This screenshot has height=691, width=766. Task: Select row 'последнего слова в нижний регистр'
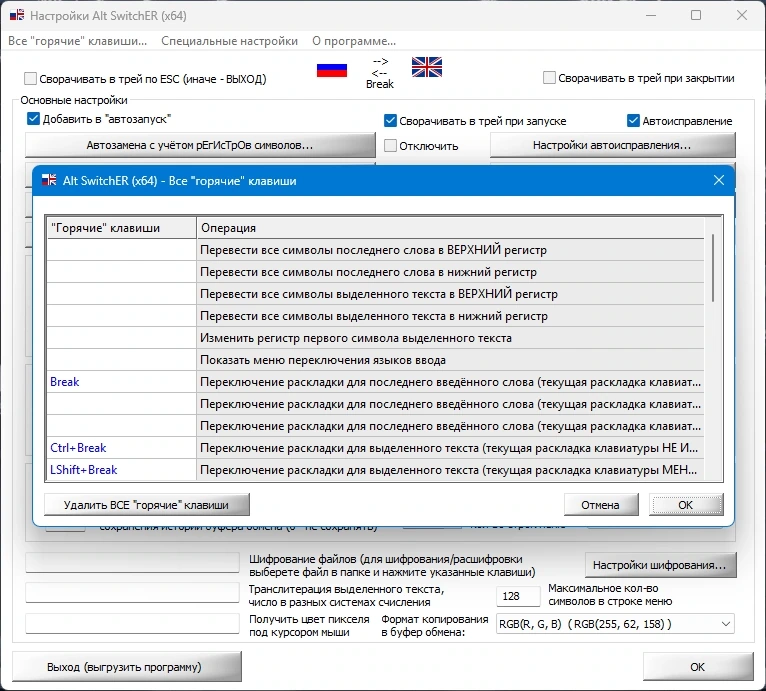point(450,272)
